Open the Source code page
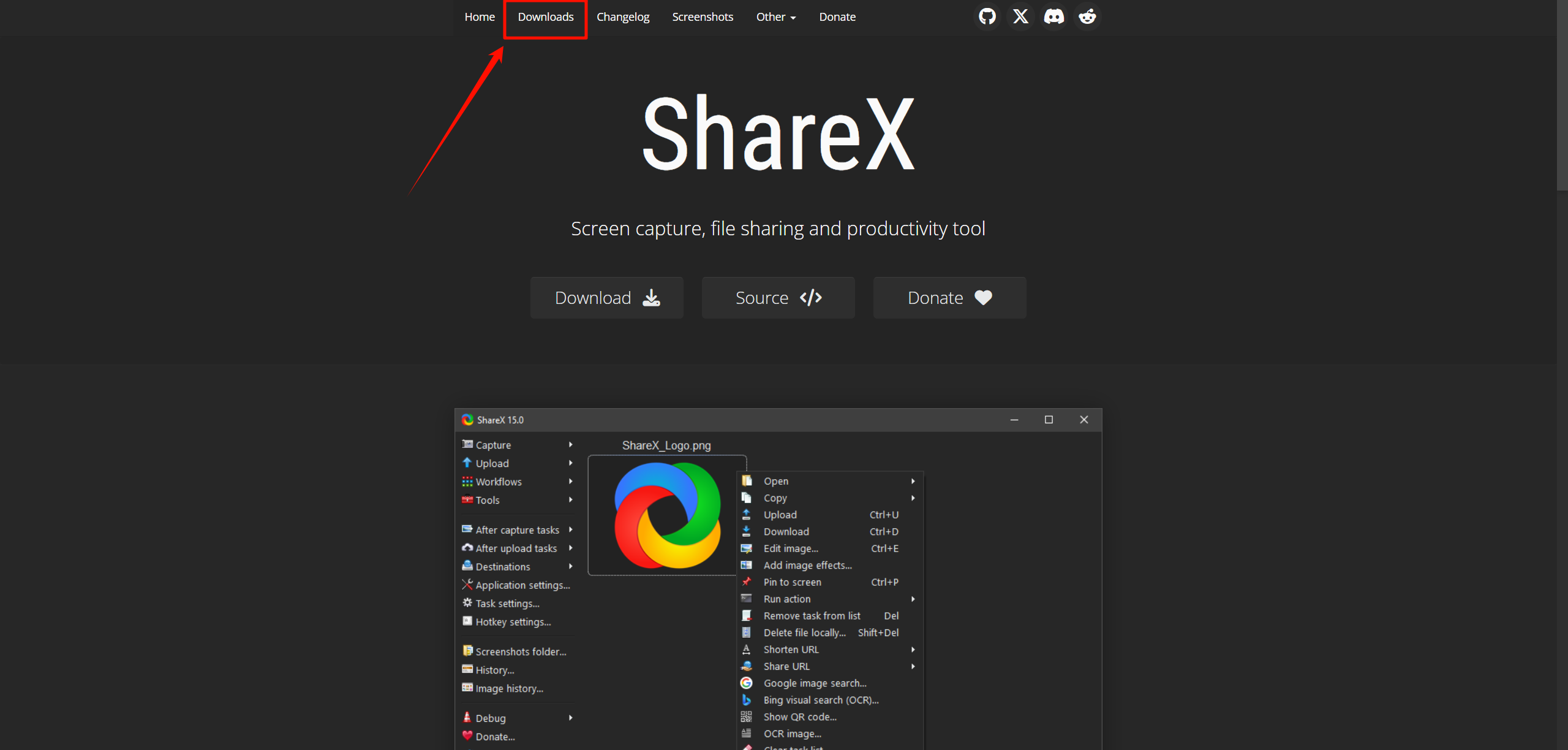 click(778, 297)
